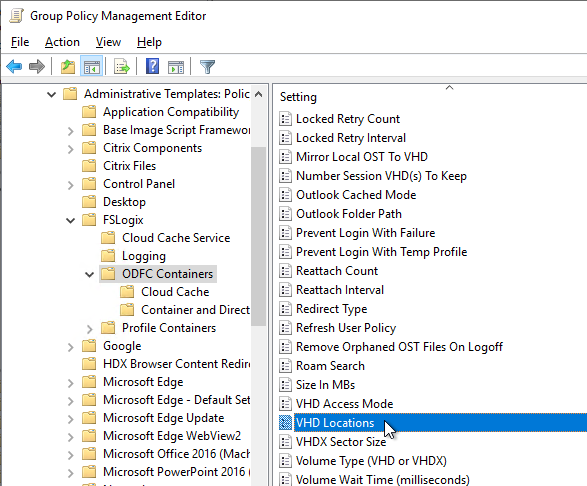Viewport: 587px width, 486px height.
Task: Select the Outlook Cached Mode setting
Action: coord(356,195)
